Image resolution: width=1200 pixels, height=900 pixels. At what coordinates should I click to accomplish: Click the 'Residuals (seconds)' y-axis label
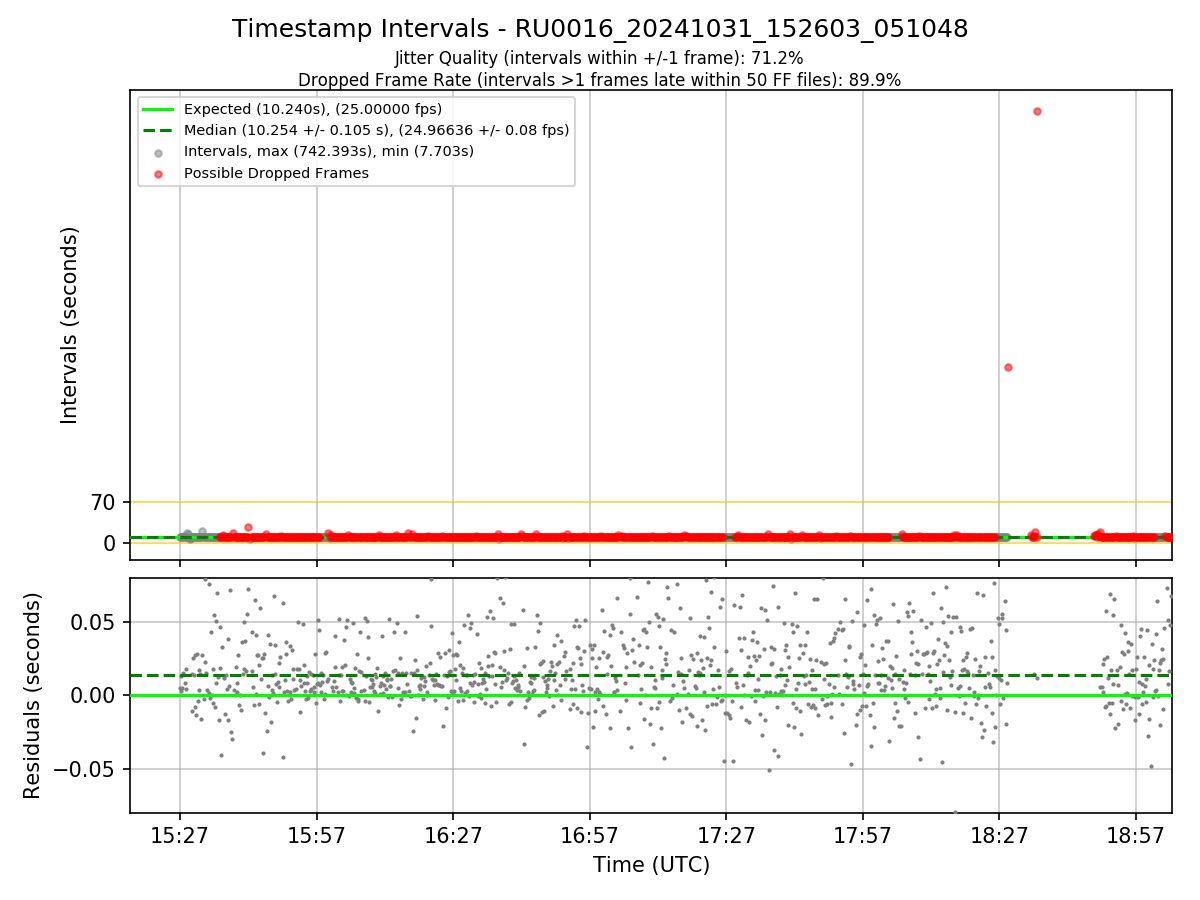(33, 695)
